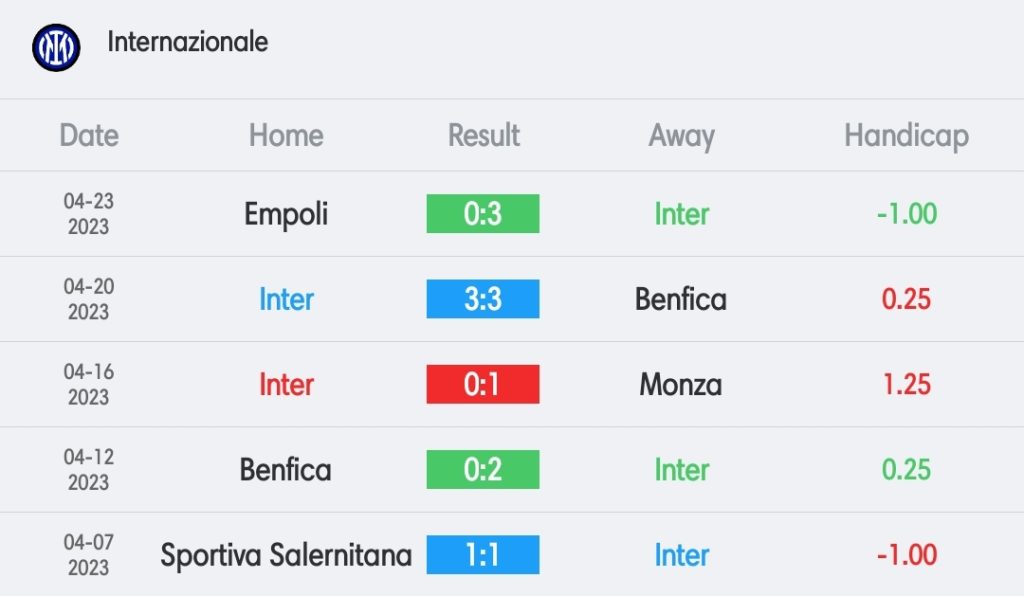This screenshot has height=596, width=1024.
Task: Click the red Inter home name
Action: [x=286, y=384]
